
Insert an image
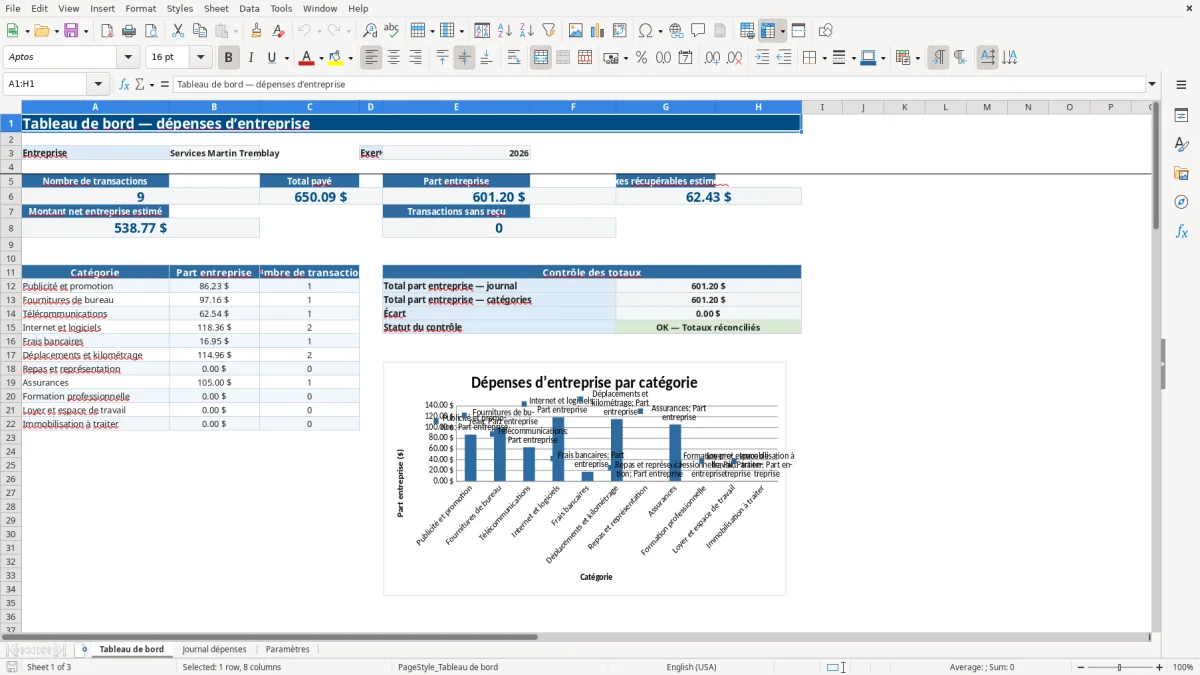tap(576, 31)
